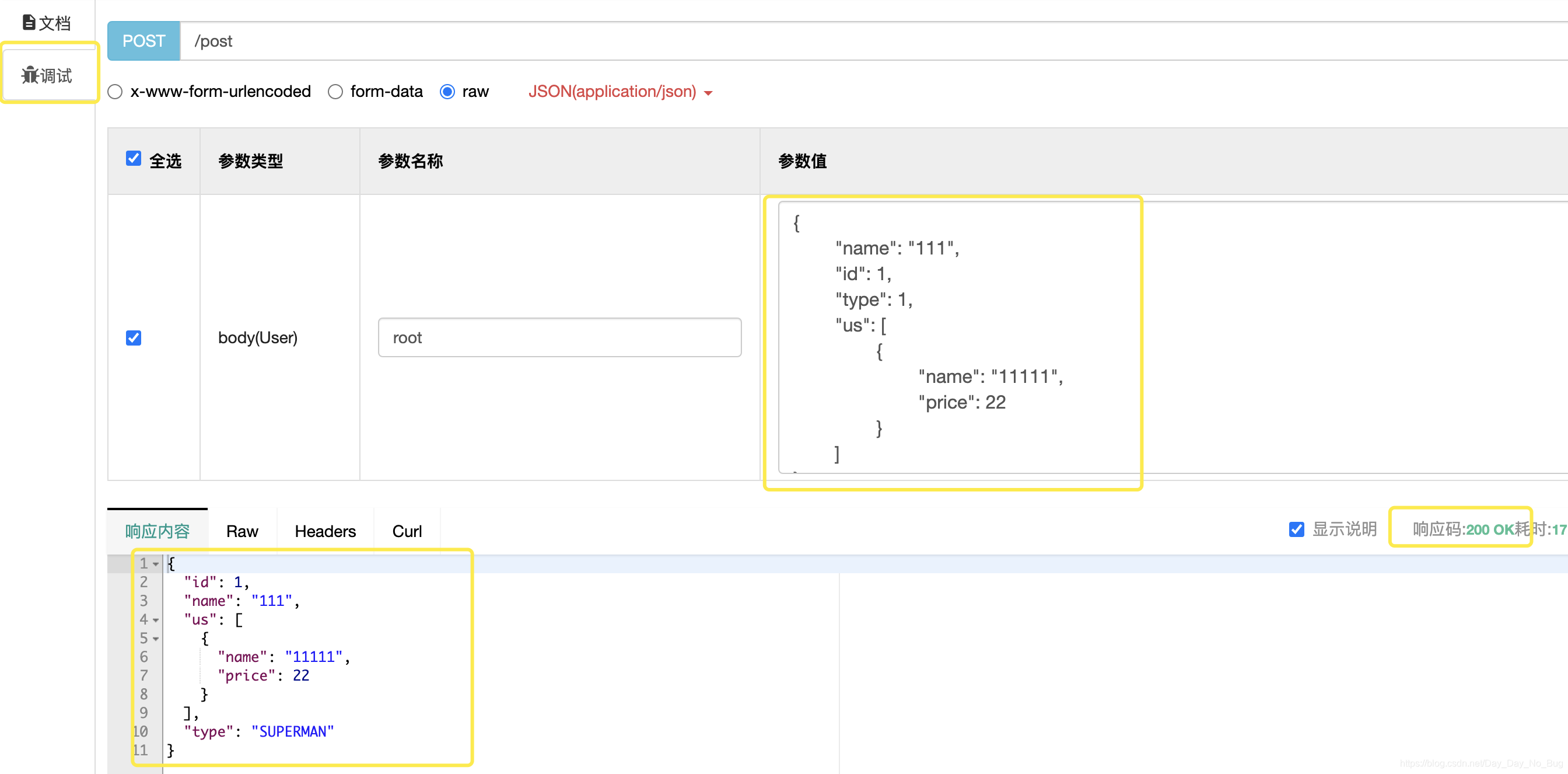1568x774 pixels.
Task: Click inside the JSON parameter value textarea
Action: 1172,337
